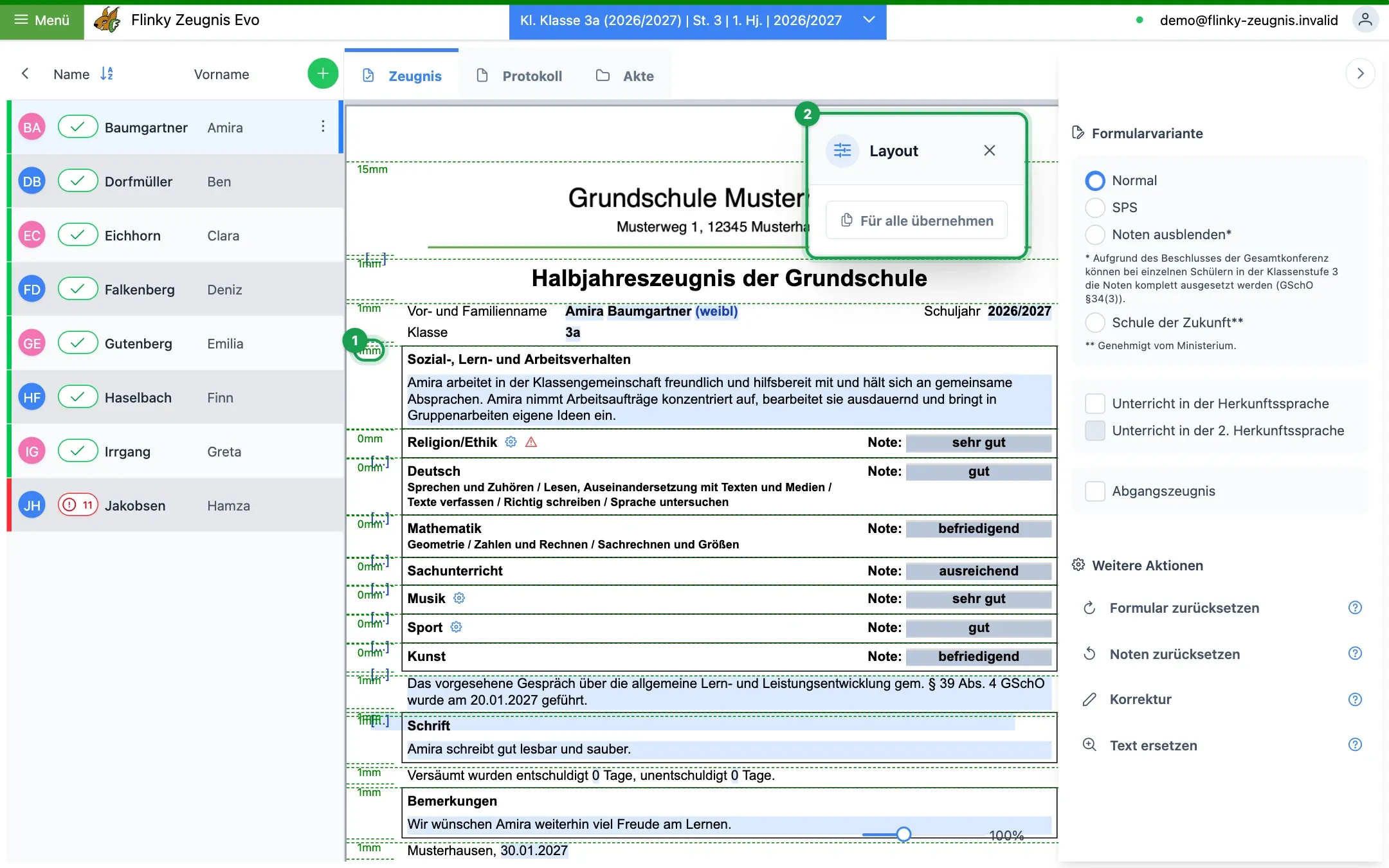Image resolution: width=1389 pixels, height=868 pixels.
Task: Open the user account profile icon
Action: coord(1365,21)
